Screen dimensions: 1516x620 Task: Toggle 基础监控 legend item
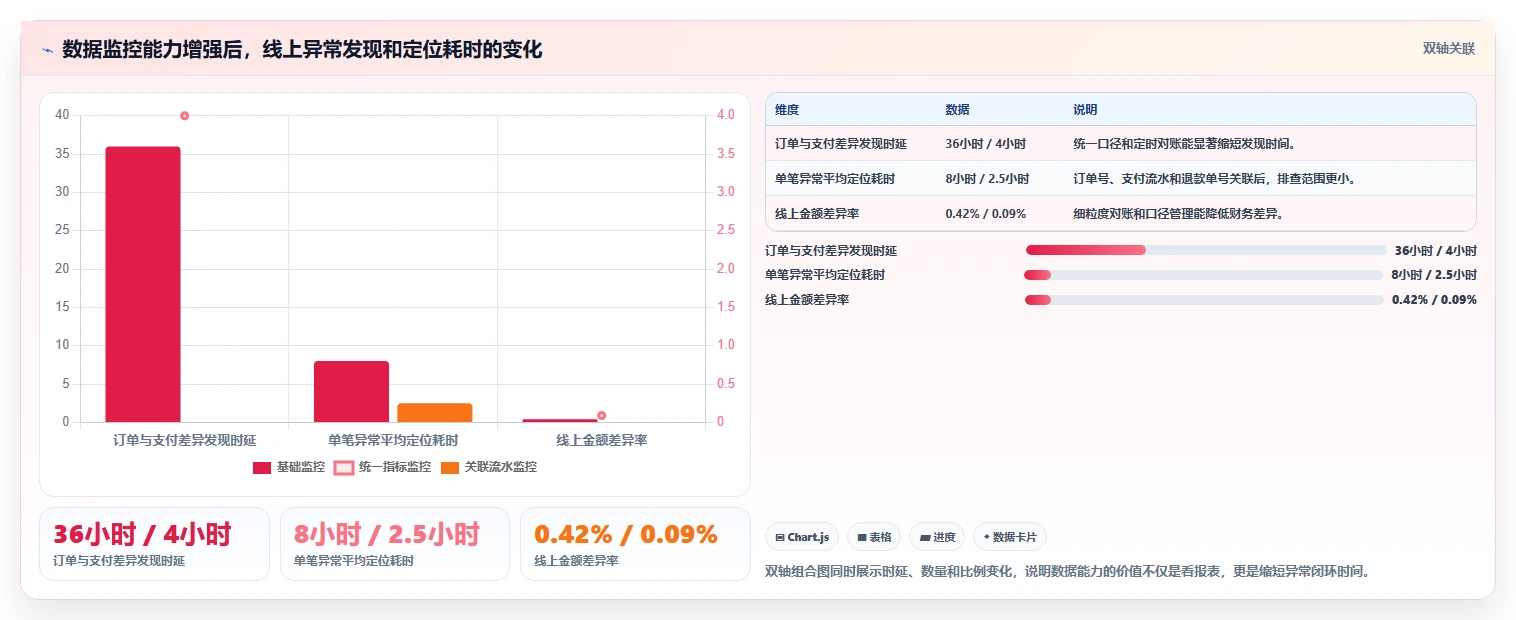289,467
